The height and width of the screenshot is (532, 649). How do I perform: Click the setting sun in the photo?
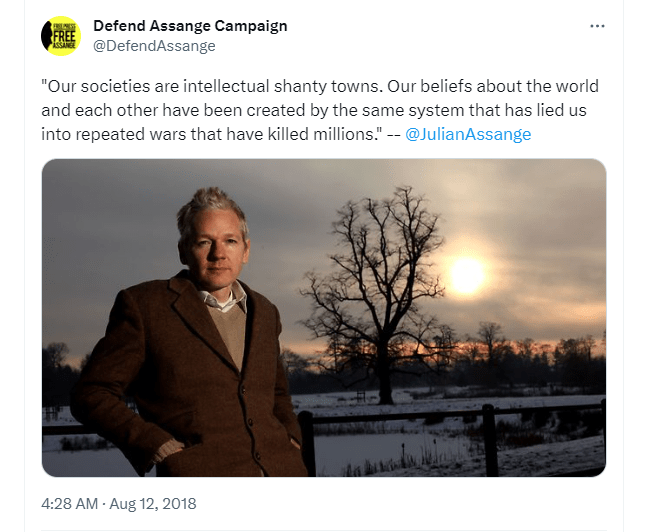coord(466,273)
